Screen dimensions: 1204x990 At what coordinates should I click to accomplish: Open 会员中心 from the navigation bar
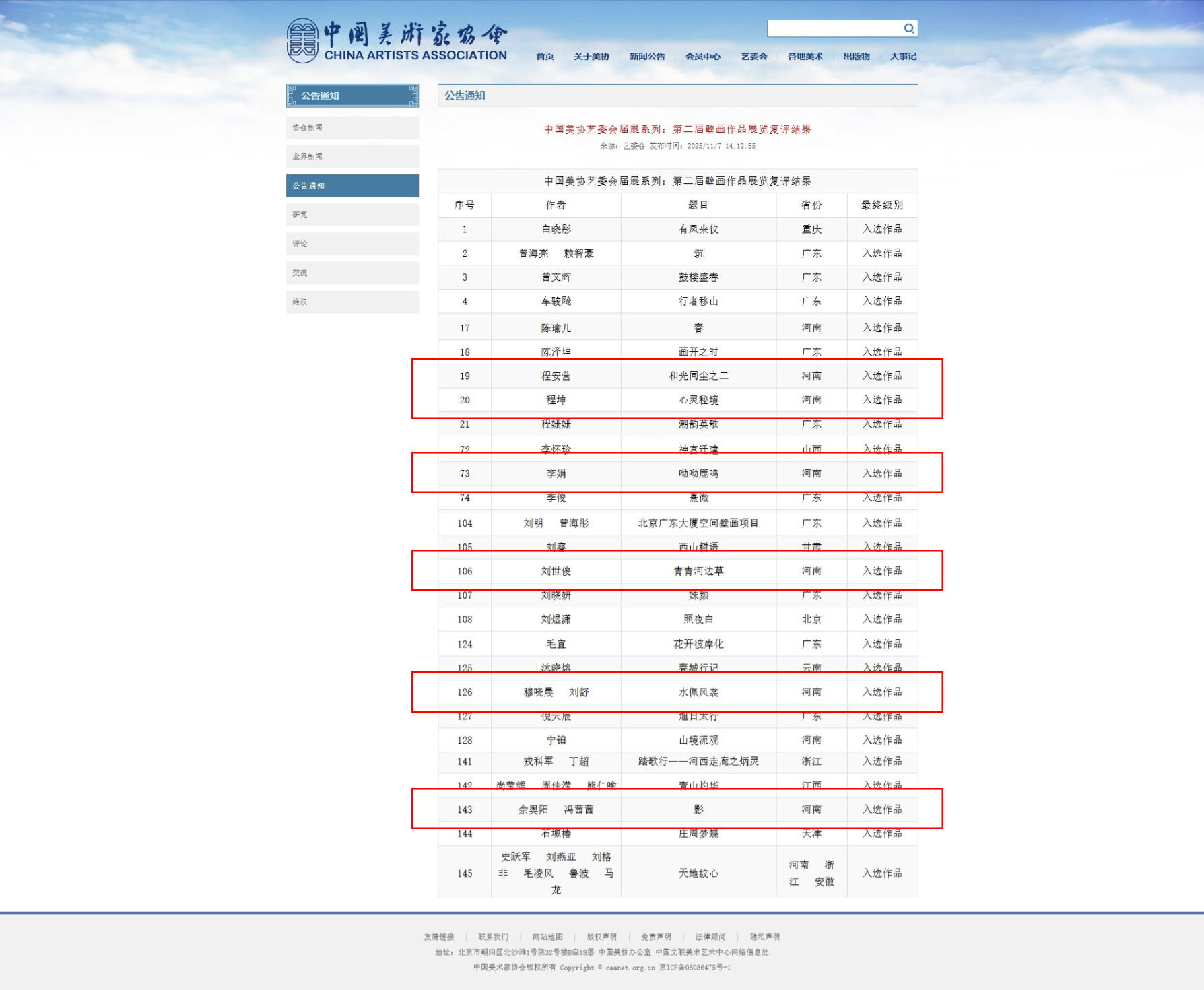tap(703, 57)
